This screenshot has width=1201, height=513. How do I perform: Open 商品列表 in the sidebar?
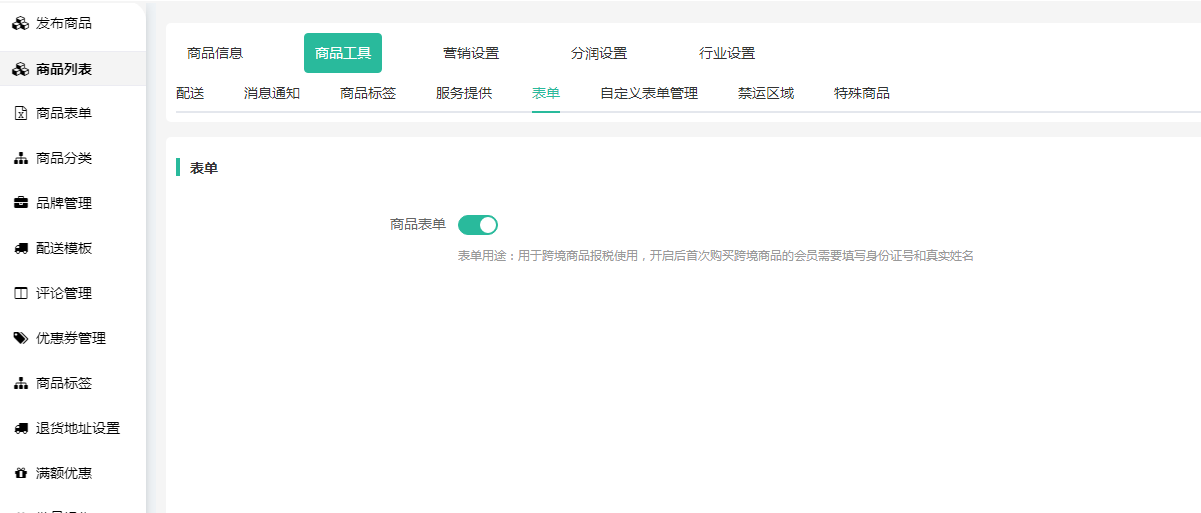64,69
